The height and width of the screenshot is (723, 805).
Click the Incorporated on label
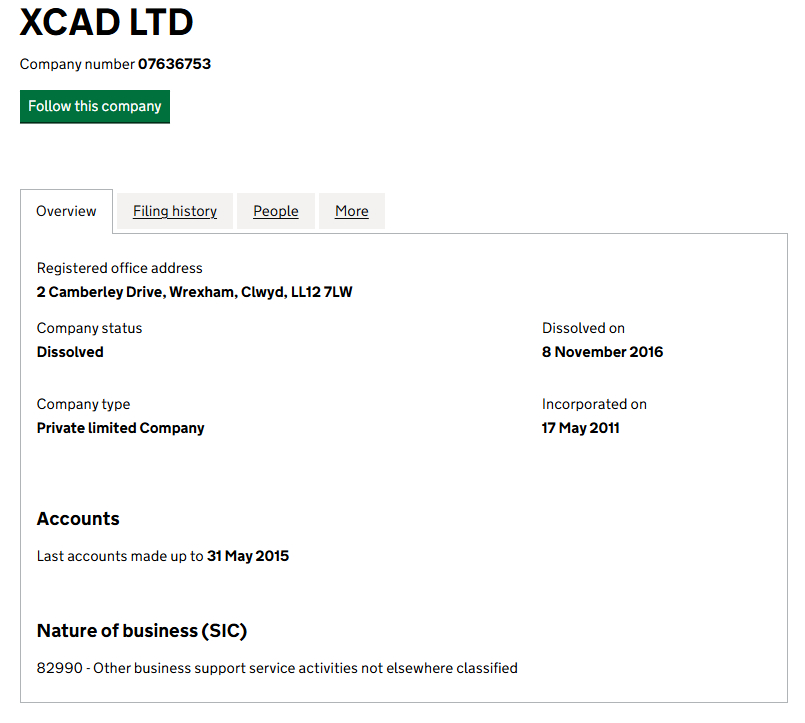click(x=594, y=404)
